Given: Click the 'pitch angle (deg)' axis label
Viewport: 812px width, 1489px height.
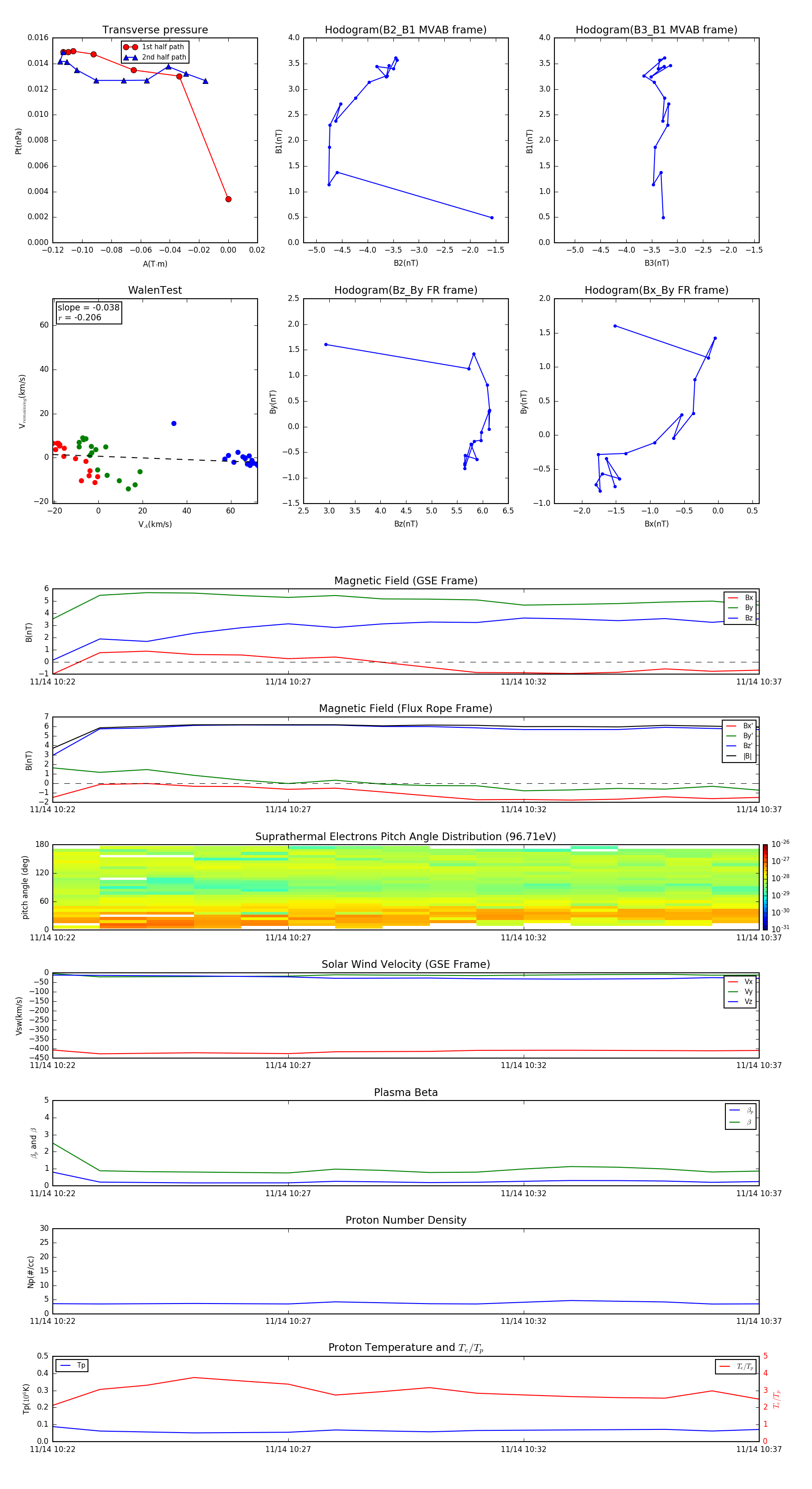Looking at the screenshot, I should (x=25, y=887).
